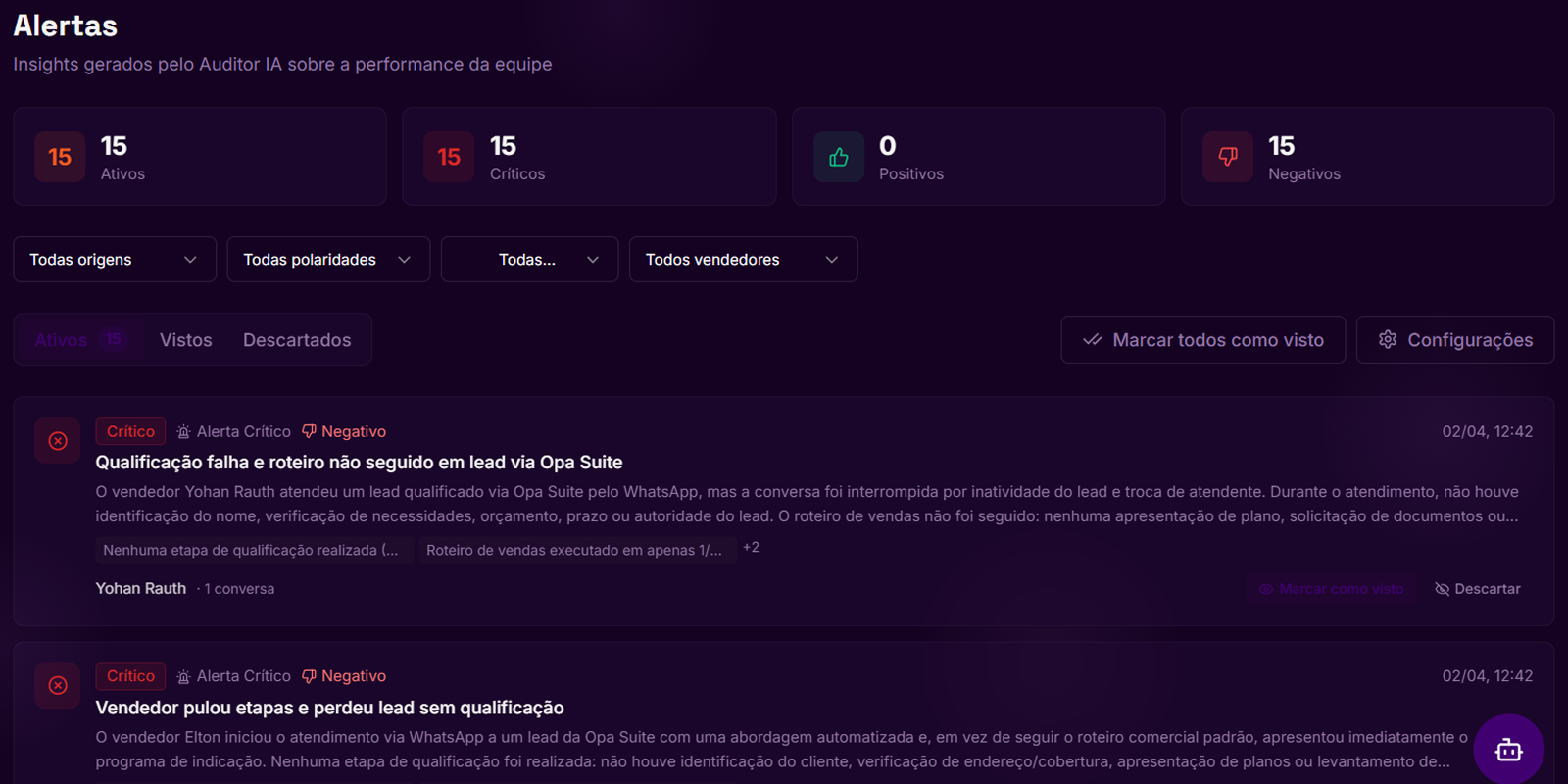Click the double-check icon in Marcar todos
The width and height of the screenshot is (1568, 784).
coord(1092,339)
